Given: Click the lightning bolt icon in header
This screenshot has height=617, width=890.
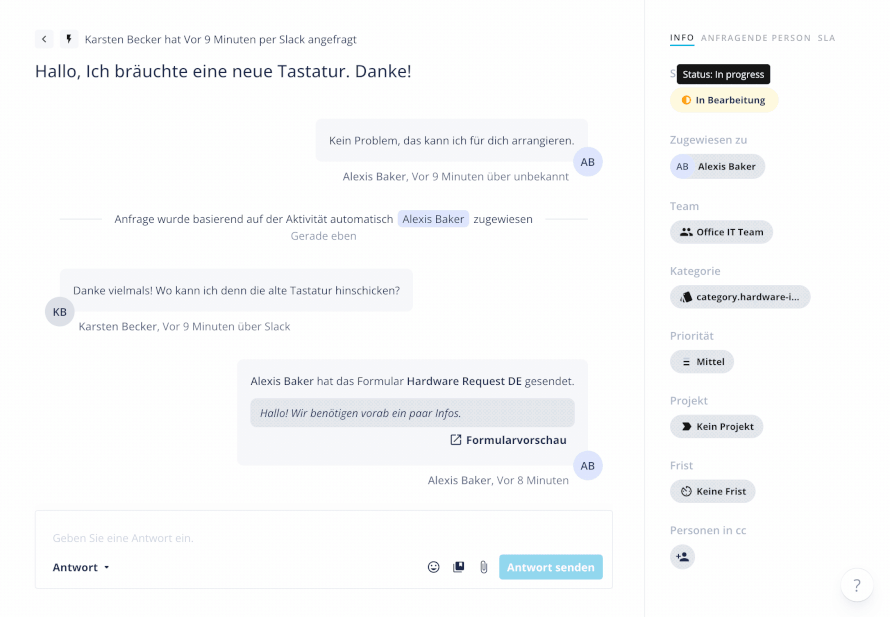Looking at the screenshot, I should click(69, 39).
